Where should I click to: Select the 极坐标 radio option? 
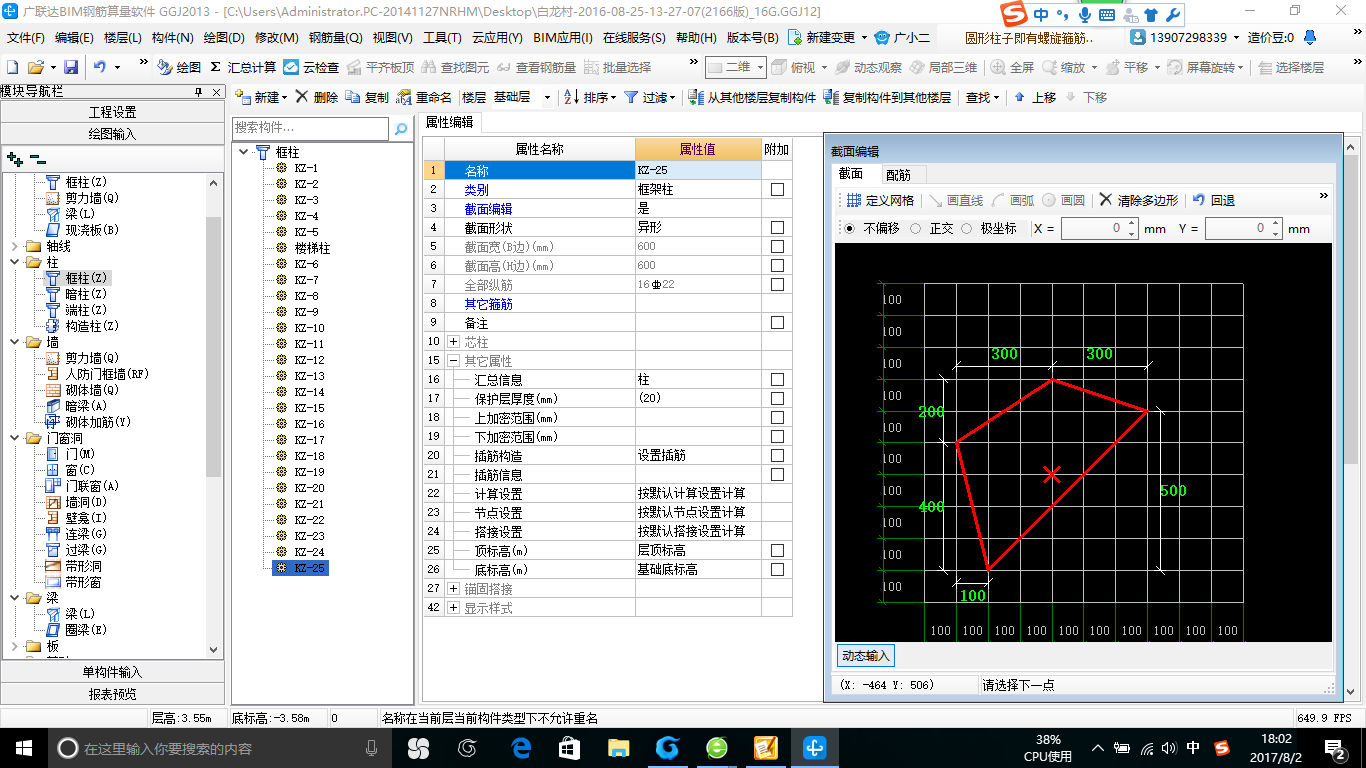(966, 228)
